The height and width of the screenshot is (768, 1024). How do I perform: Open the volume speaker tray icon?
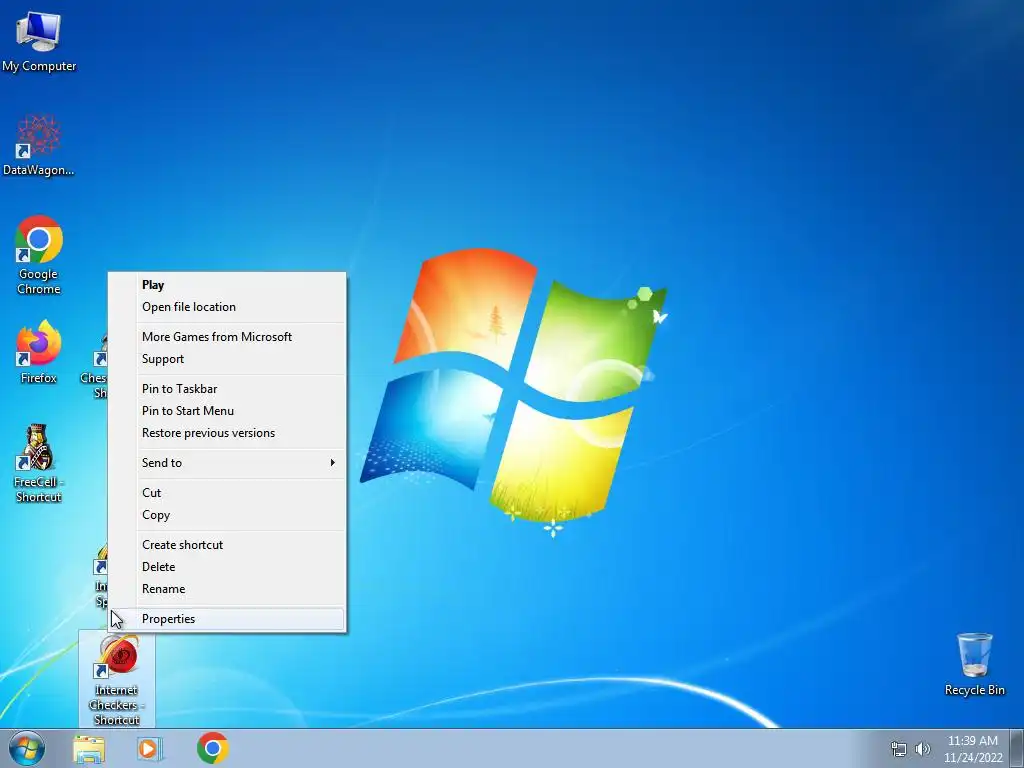(x=923, y=749)
